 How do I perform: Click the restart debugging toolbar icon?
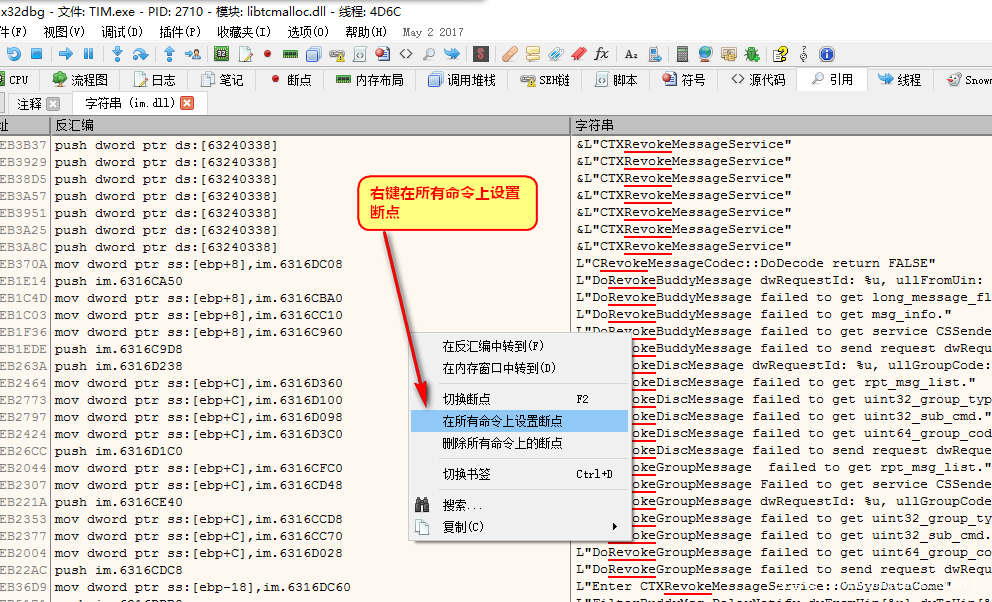pyautogui.click(x=13, y=54)
